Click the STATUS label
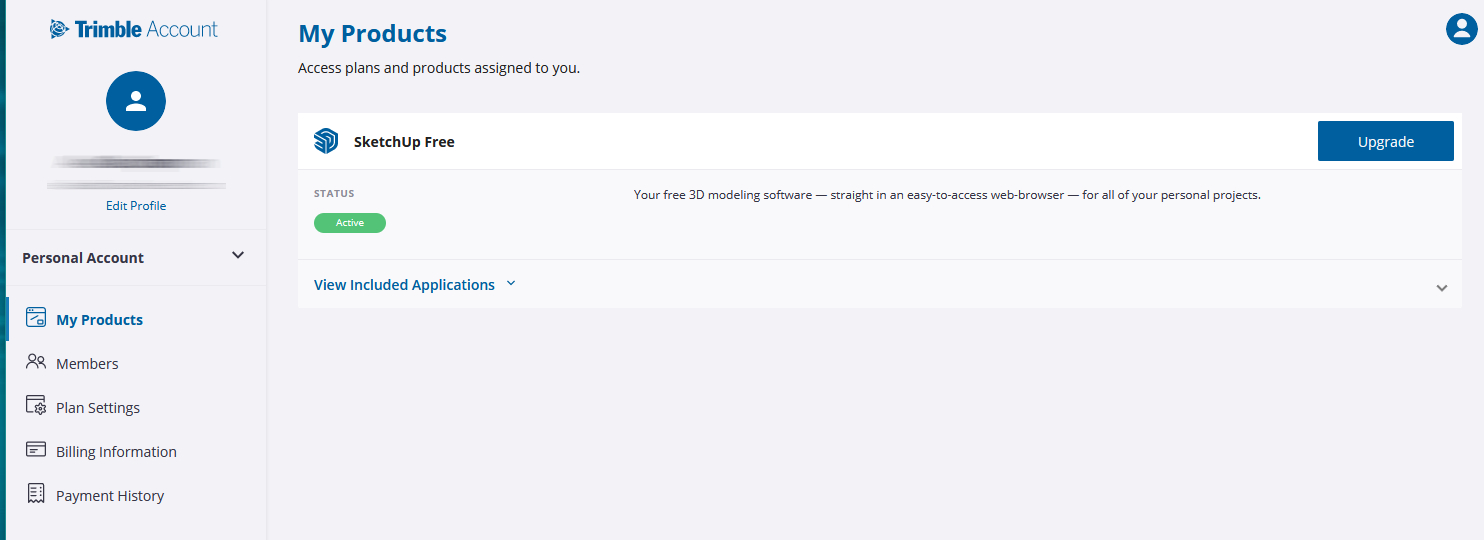The width and height of the screenshot is (1484, 540). click(x=334, y=194)
